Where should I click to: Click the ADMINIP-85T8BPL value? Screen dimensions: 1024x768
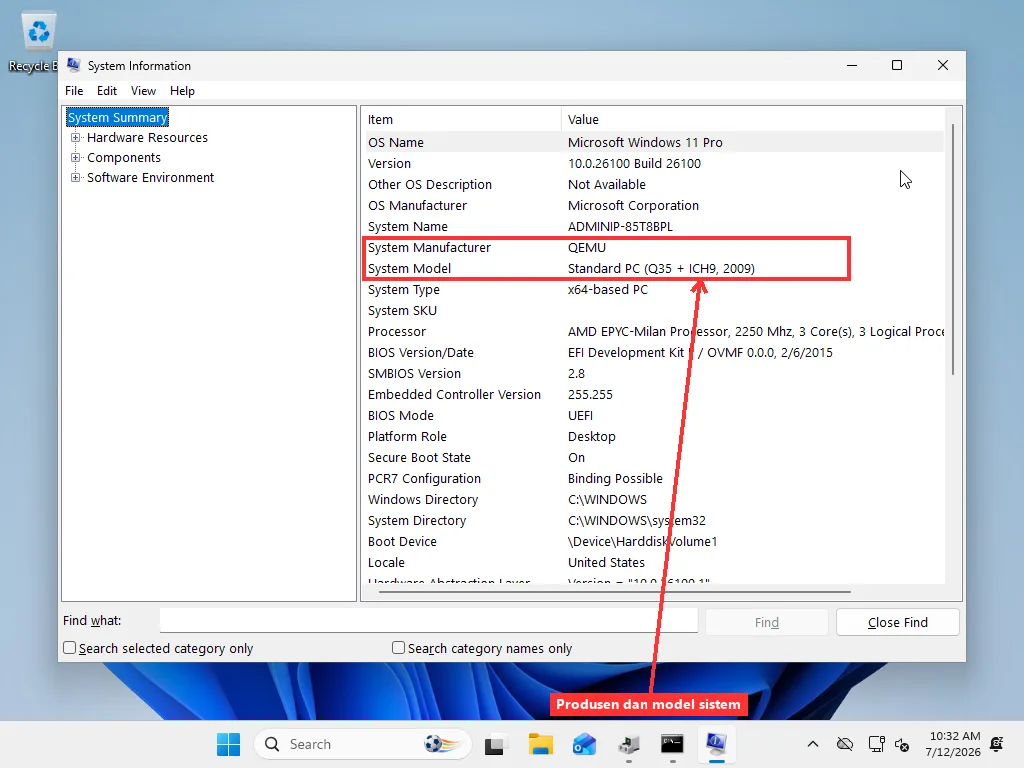620,227
